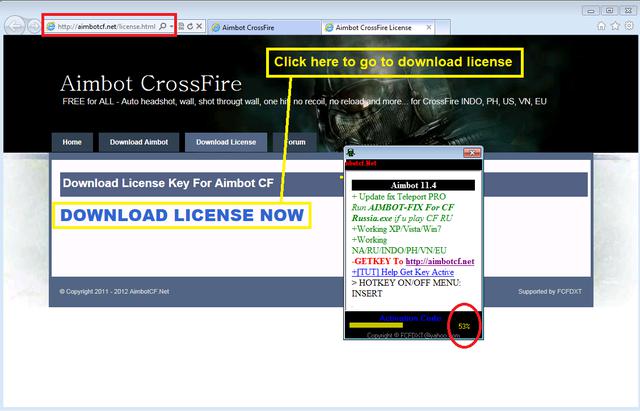
Task: Close the Aimbot 11.4 popup window
Action: [472, 153]
